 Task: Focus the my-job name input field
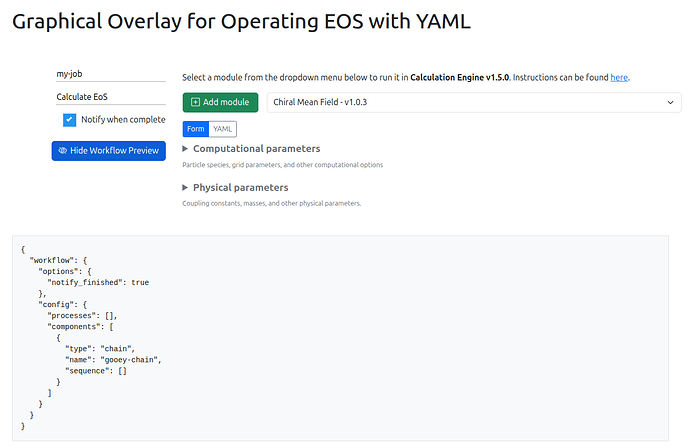(x=110, y=74)
